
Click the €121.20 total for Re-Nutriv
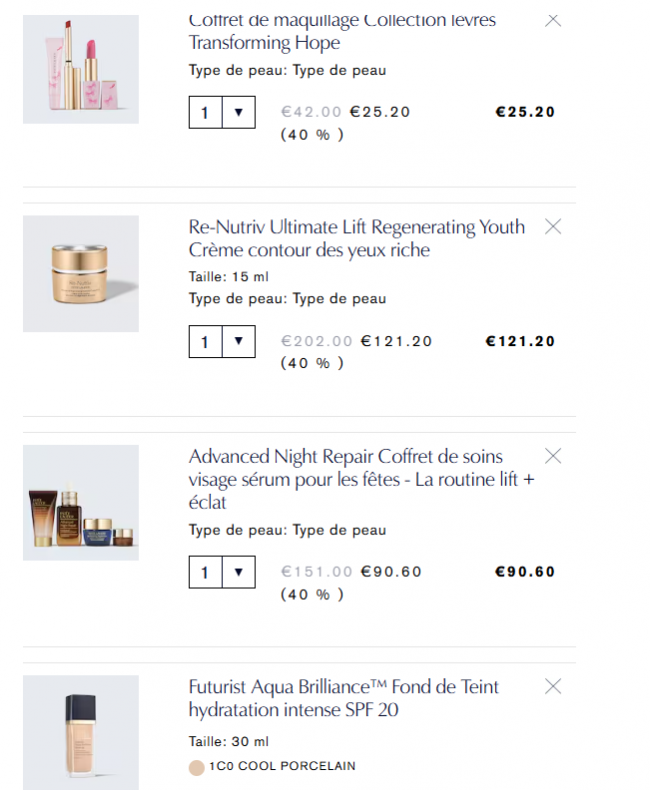tap(520, 342)
